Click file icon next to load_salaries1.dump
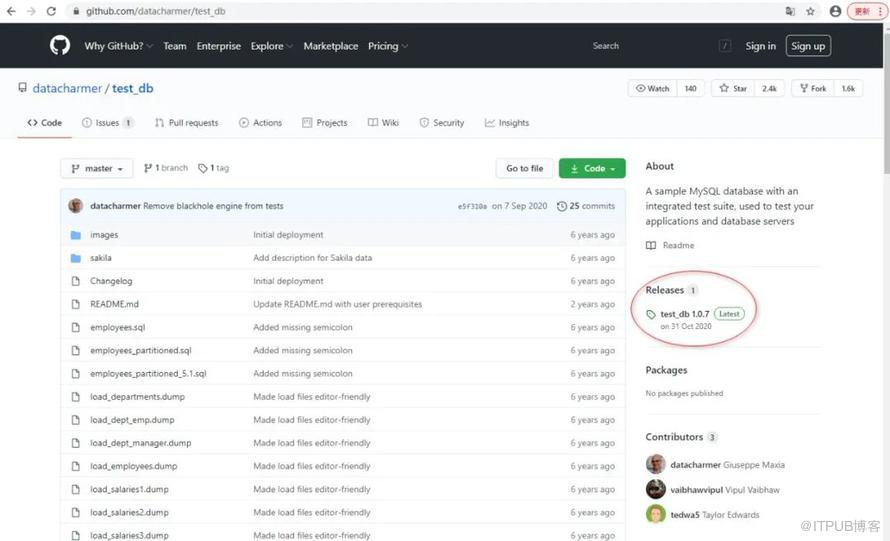The image size is (890, 541). [x=75, y=489]
